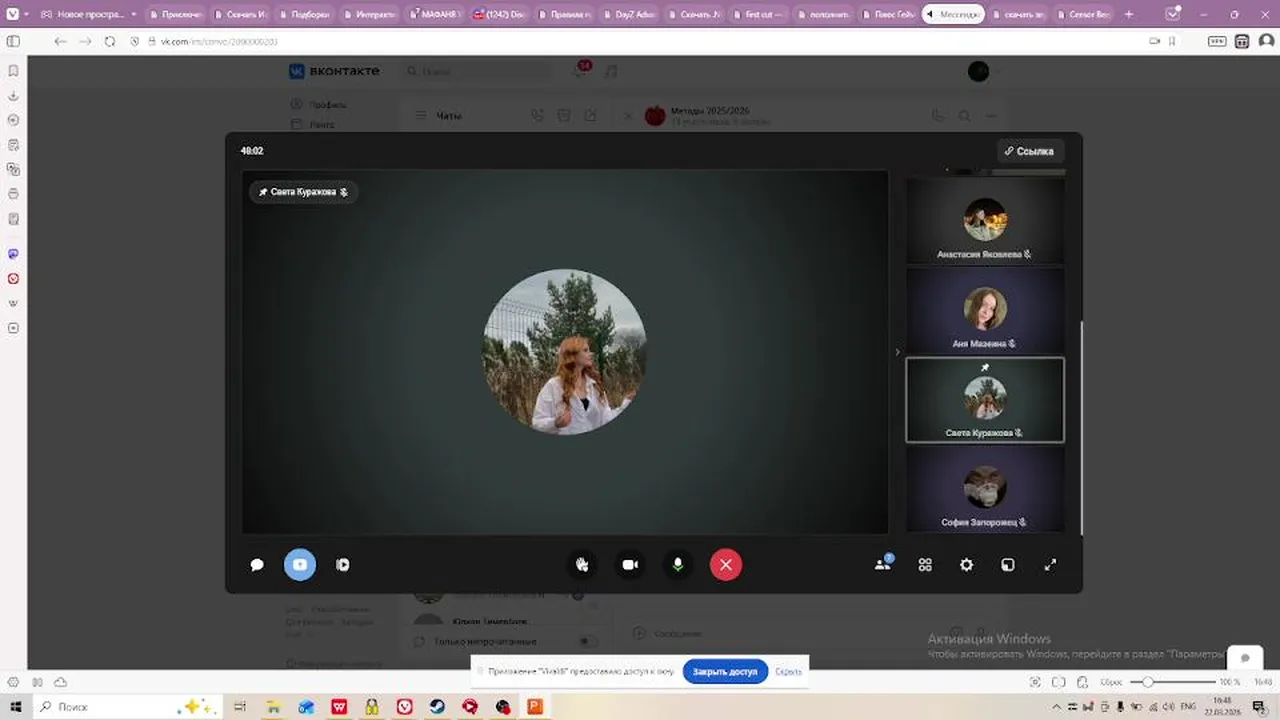
Task: Copy call link via Ссылка button
Action: pos(1030,151)
